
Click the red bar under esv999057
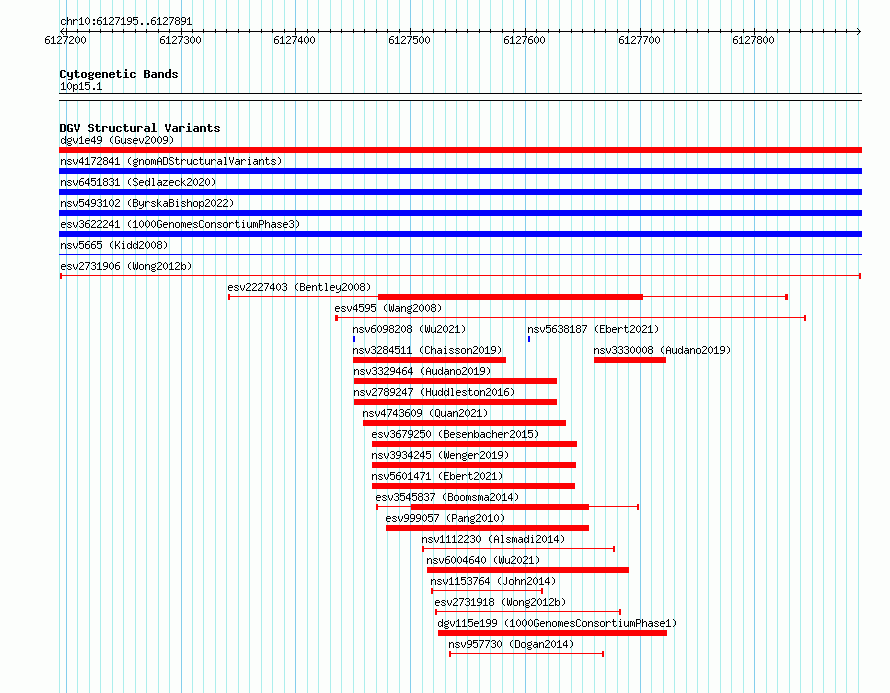(487, 528)
